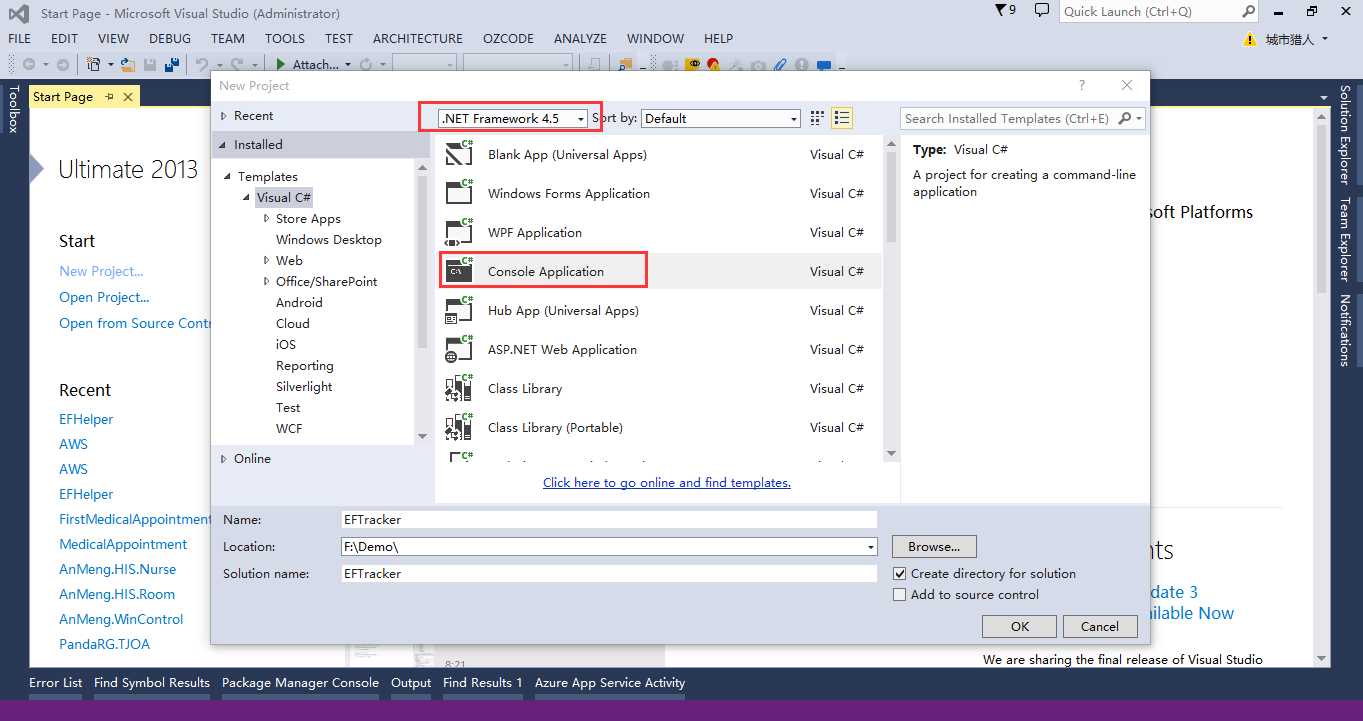1363x721 pixels.
Task: Select the WCF template category
Action: click(289, 429)
